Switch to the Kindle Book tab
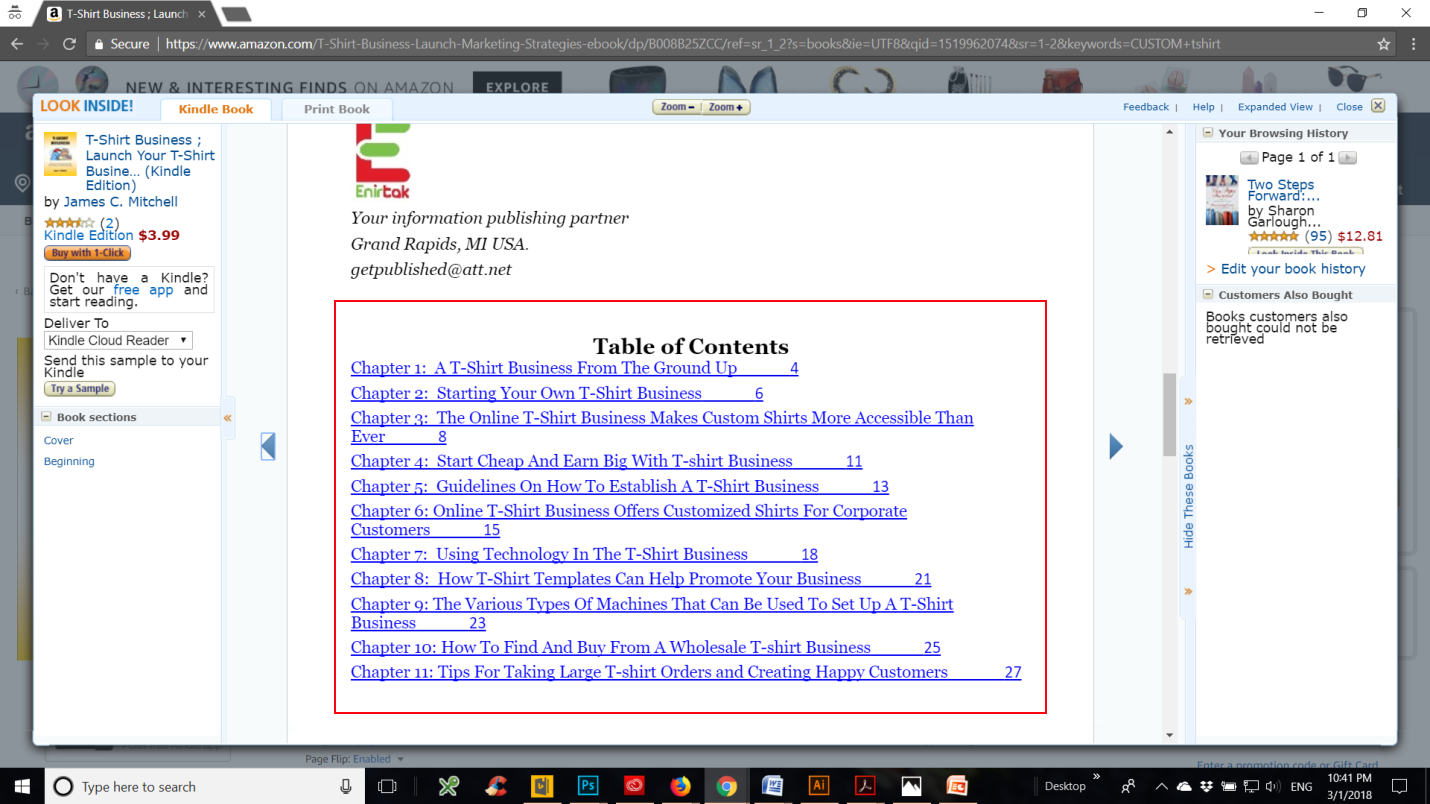 216,109
